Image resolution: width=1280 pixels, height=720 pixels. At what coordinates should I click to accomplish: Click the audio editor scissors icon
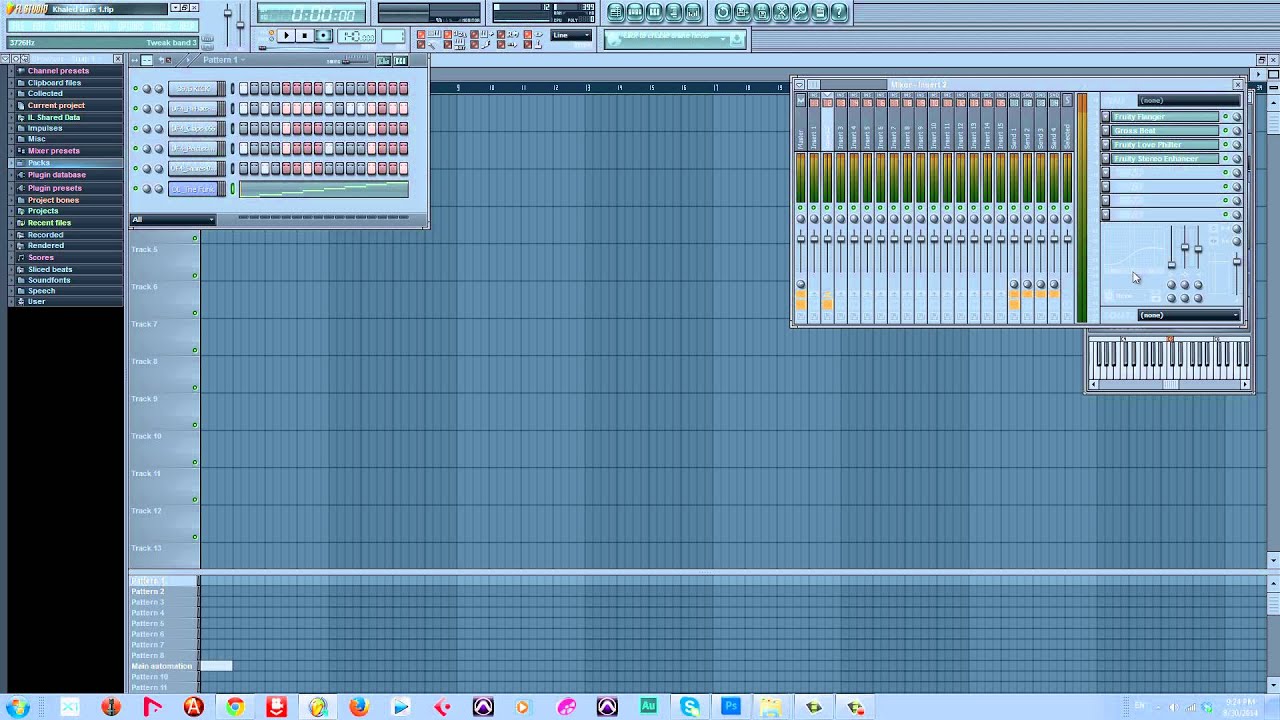[781, 12]
